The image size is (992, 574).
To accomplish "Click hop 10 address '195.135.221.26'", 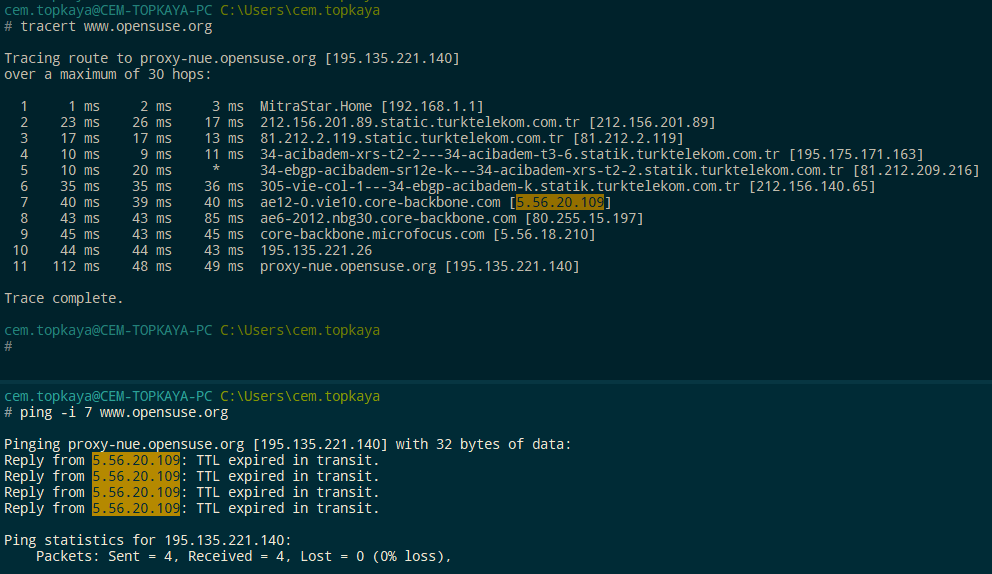I will (316, 251).
